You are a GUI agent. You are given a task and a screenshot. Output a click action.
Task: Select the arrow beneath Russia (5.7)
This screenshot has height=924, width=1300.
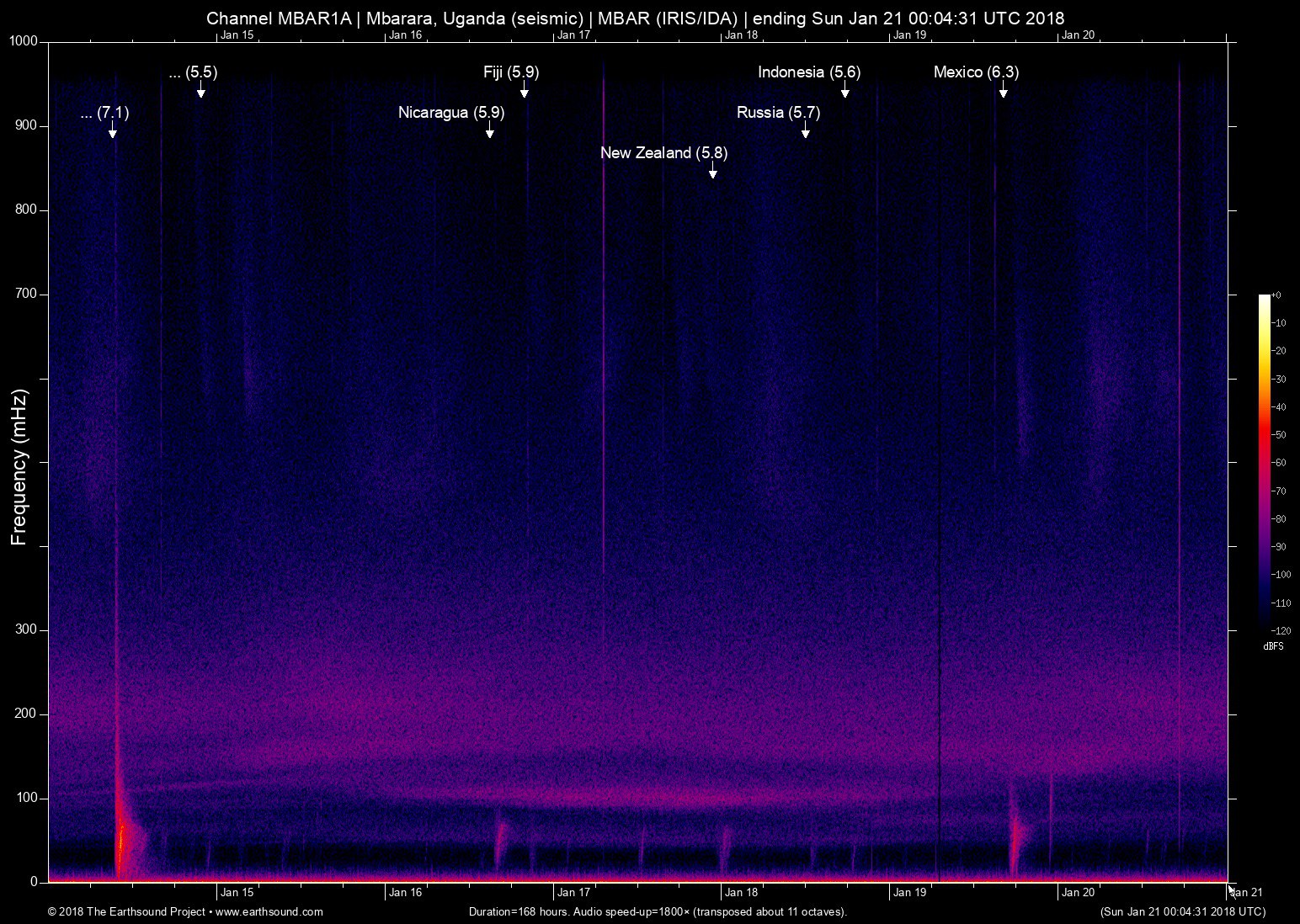coord(805,130)
